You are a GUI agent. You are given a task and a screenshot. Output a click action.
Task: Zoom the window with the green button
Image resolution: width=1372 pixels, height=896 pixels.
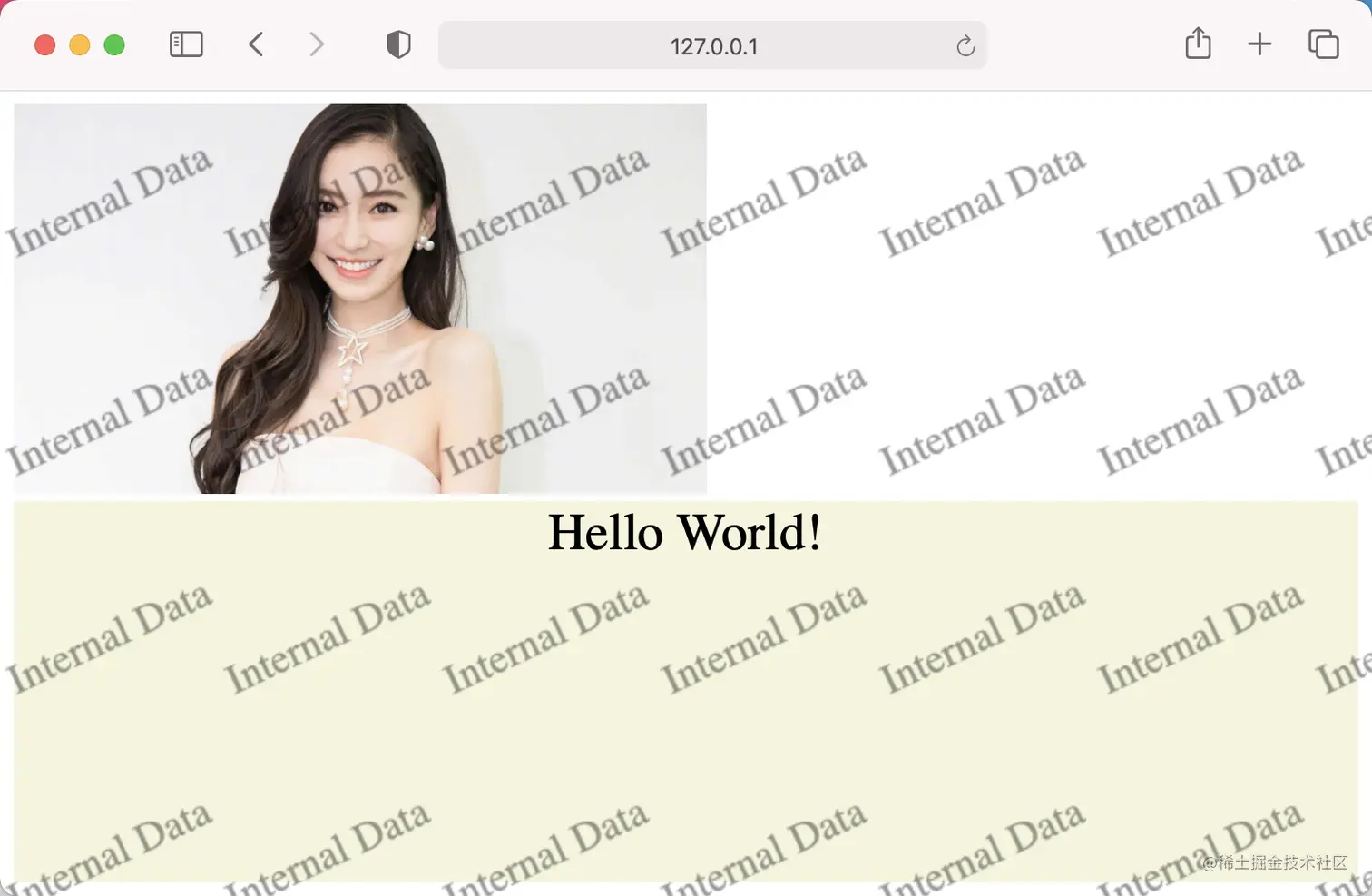[x=114, y=45]
